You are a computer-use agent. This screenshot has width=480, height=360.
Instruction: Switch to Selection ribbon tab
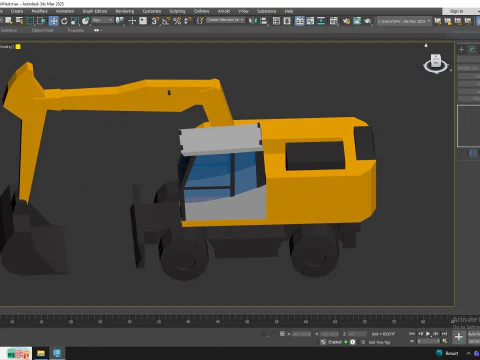[9, 30]
